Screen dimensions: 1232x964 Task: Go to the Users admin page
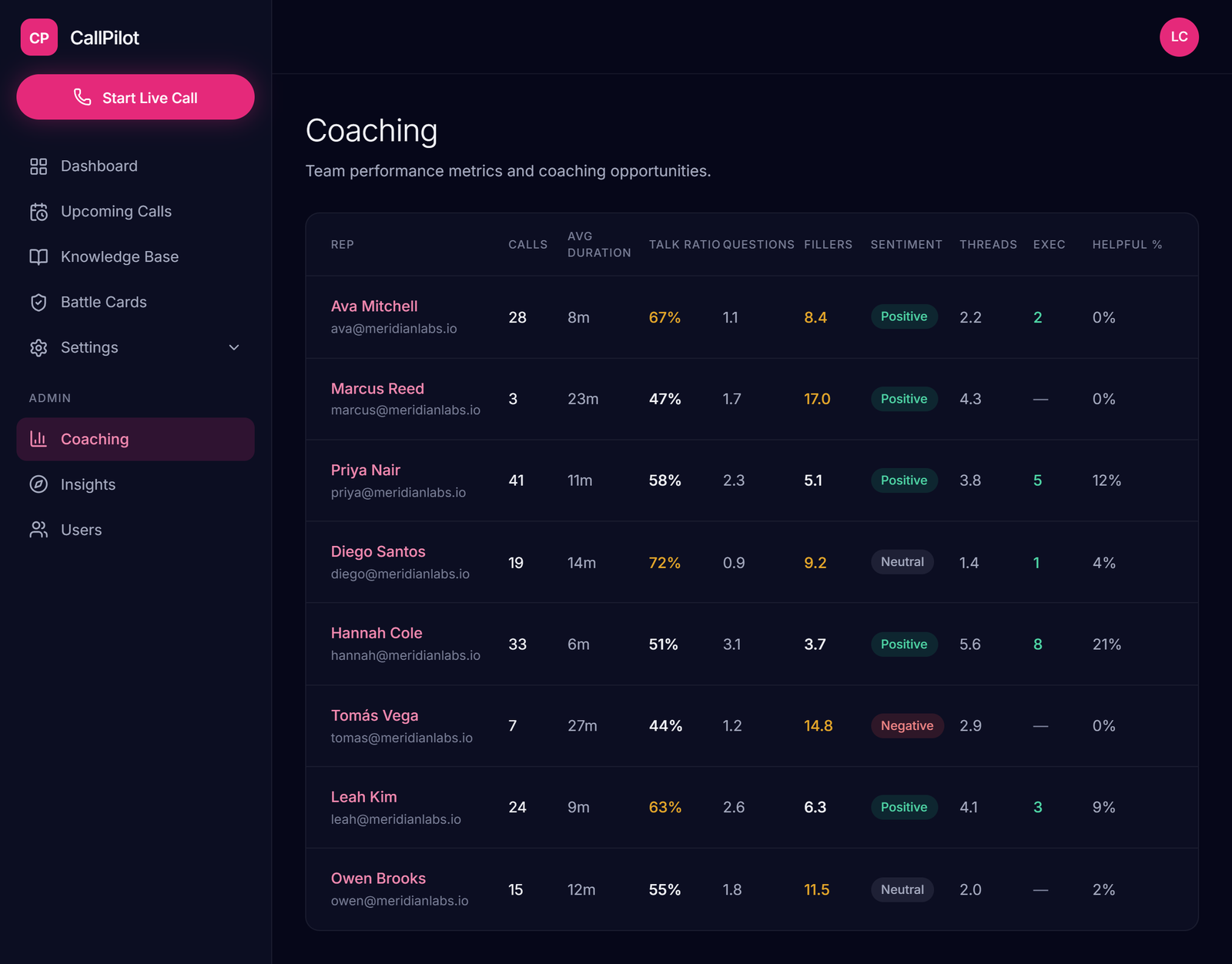[x=136, y=530]
